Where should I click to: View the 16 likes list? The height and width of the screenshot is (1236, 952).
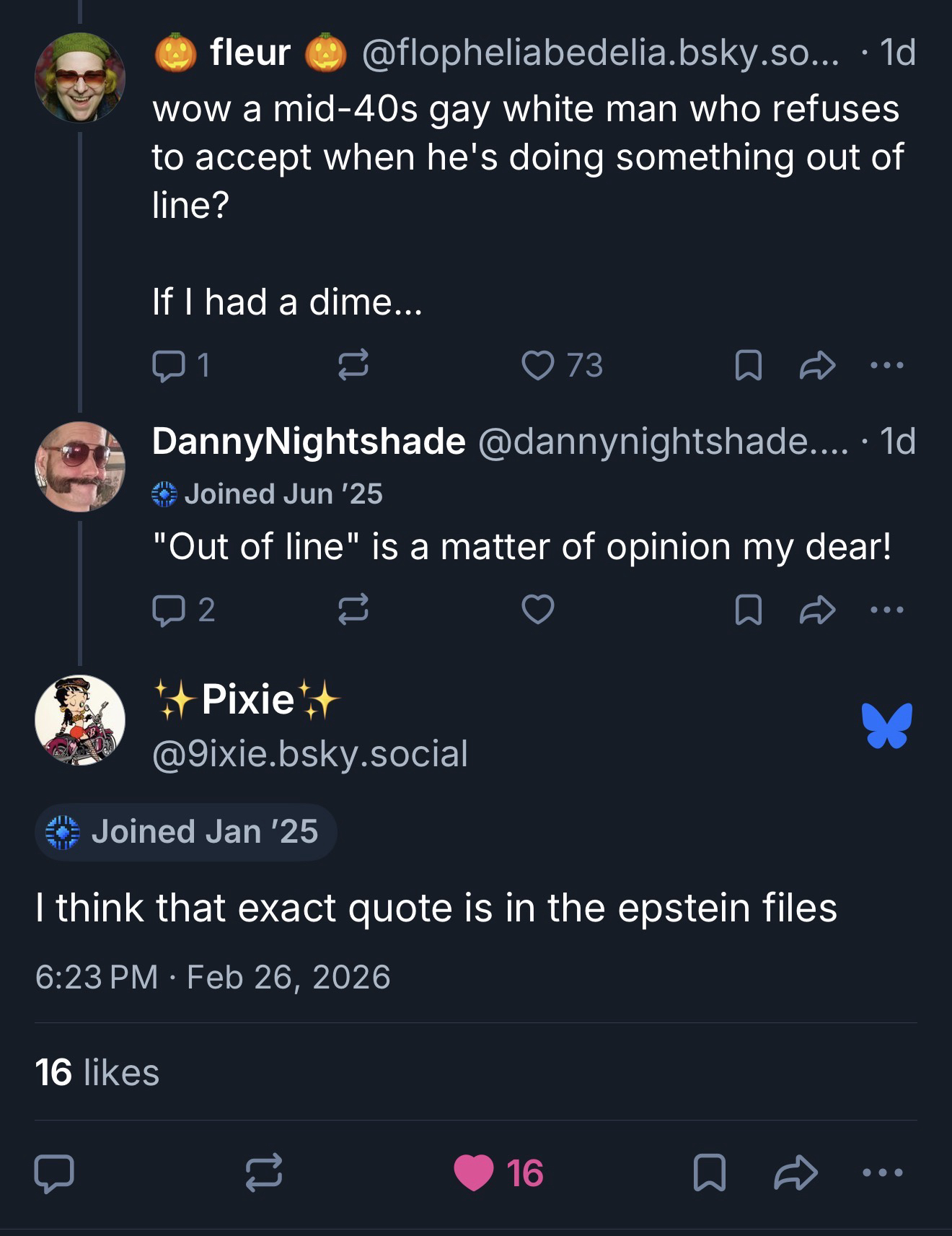pyautogui.click(x=97, y=1072)
